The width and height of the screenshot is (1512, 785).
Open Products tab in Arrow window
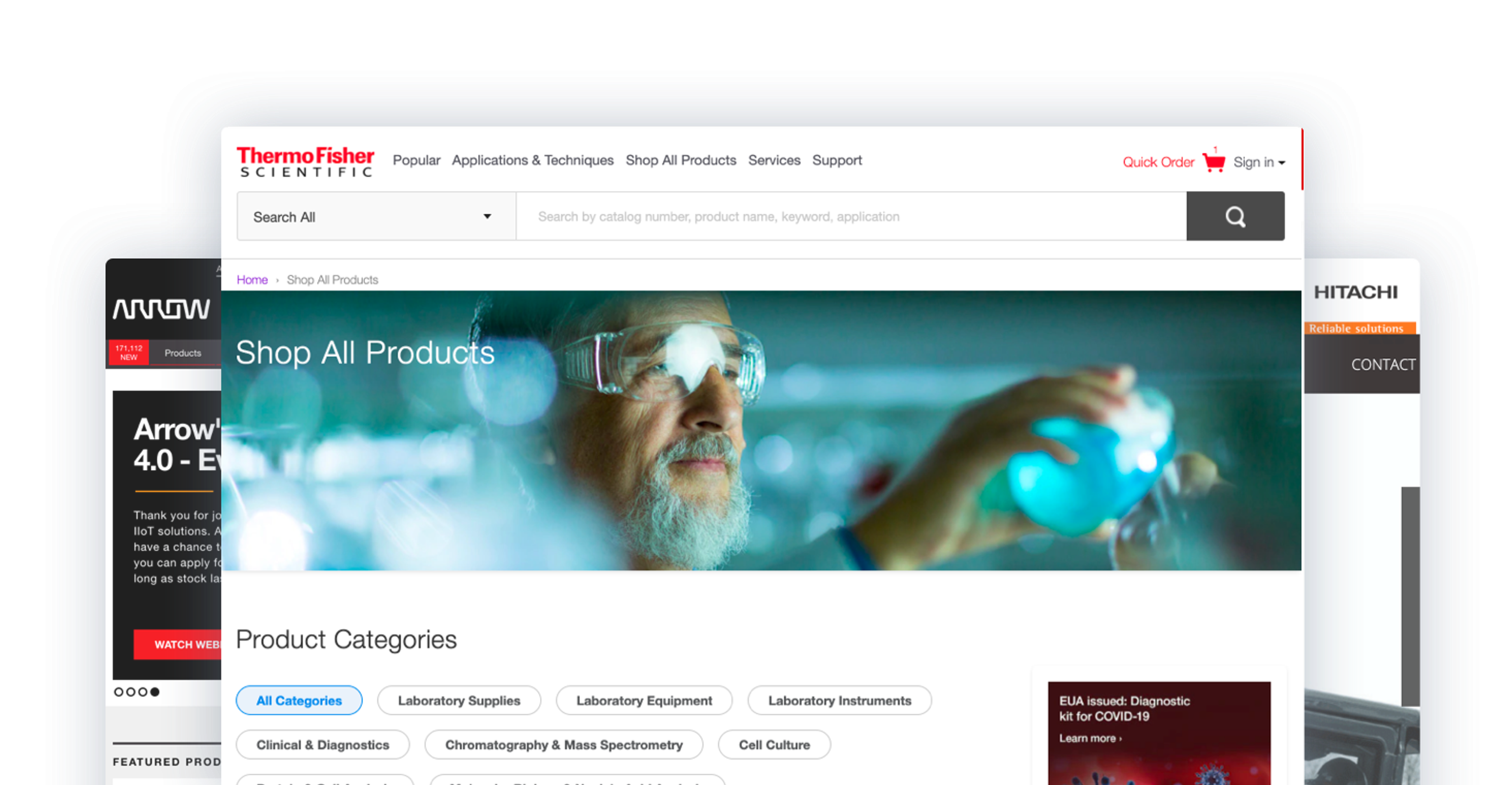coord(183,353)
